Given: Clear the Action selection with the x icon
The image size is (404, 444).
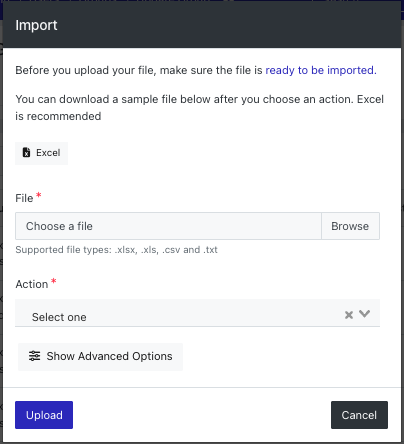Looking at the screenshot, I should (349, 315).
